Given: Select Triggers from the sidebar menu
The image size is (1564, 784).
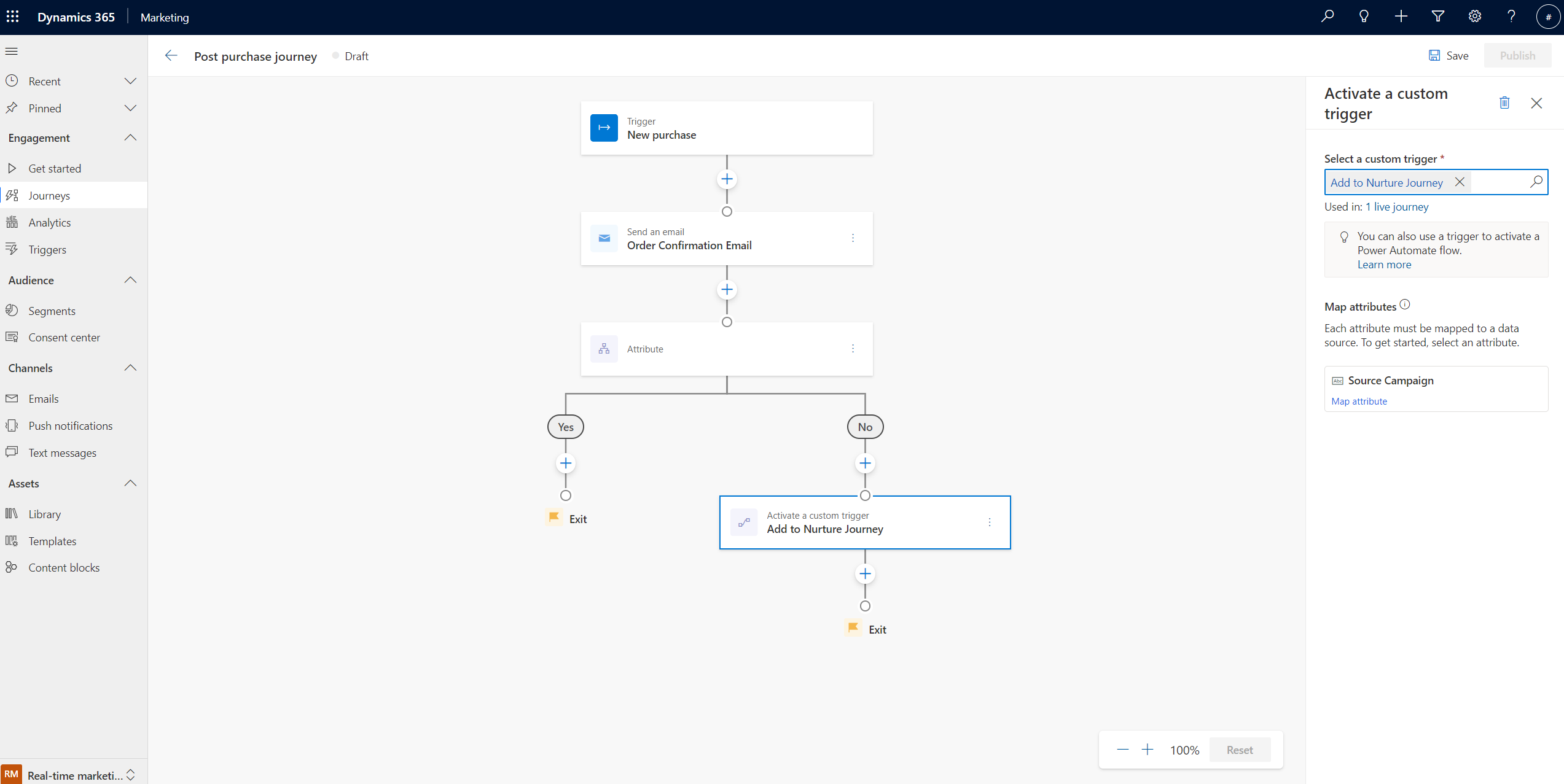Looking at the screenshot, I should 47,249.
